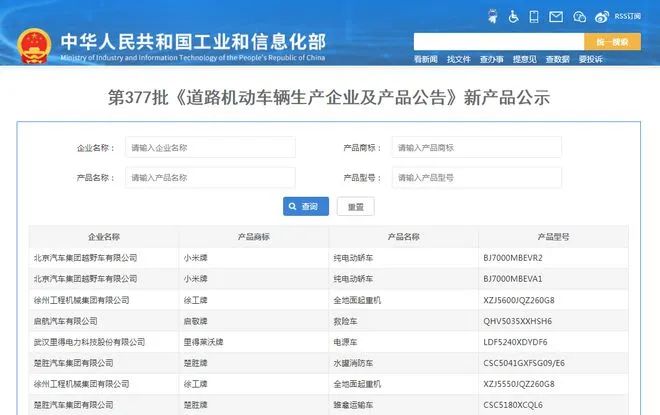Open the wheelchair accessibility icon
The image size is (660, 415).
[513, 16]
